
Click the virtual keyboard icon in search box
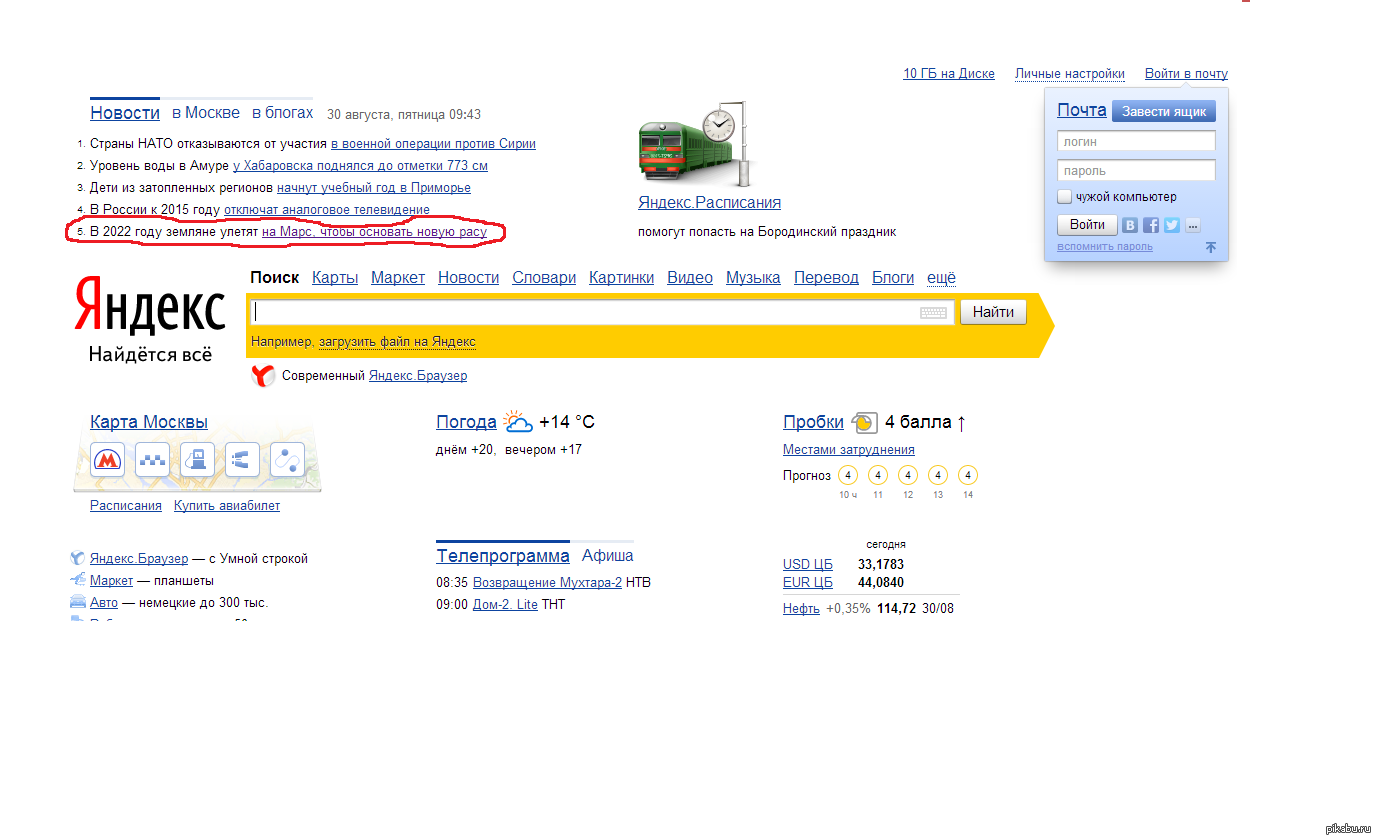pyautogui.click(x=933, y=313)
